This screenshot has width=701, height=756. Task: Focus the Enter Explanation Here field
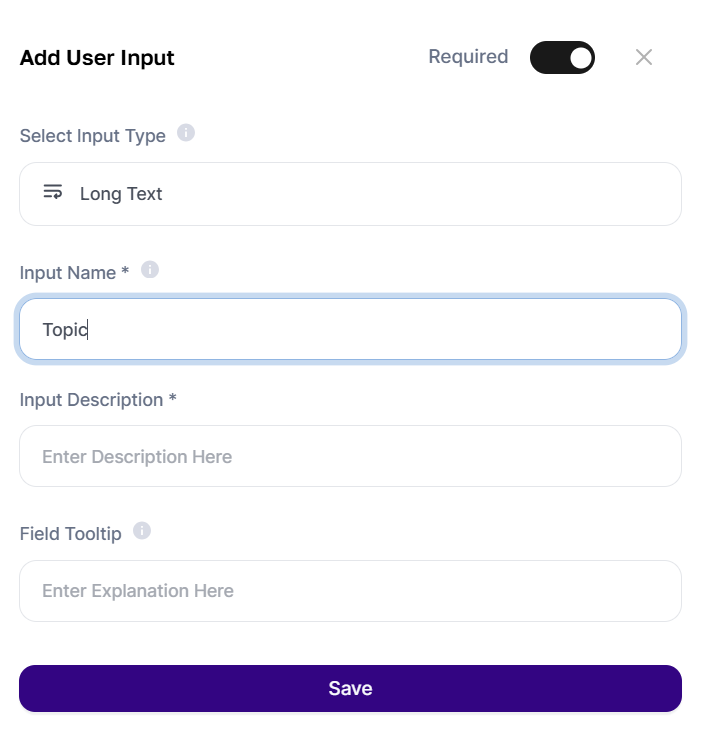[350, 591]
